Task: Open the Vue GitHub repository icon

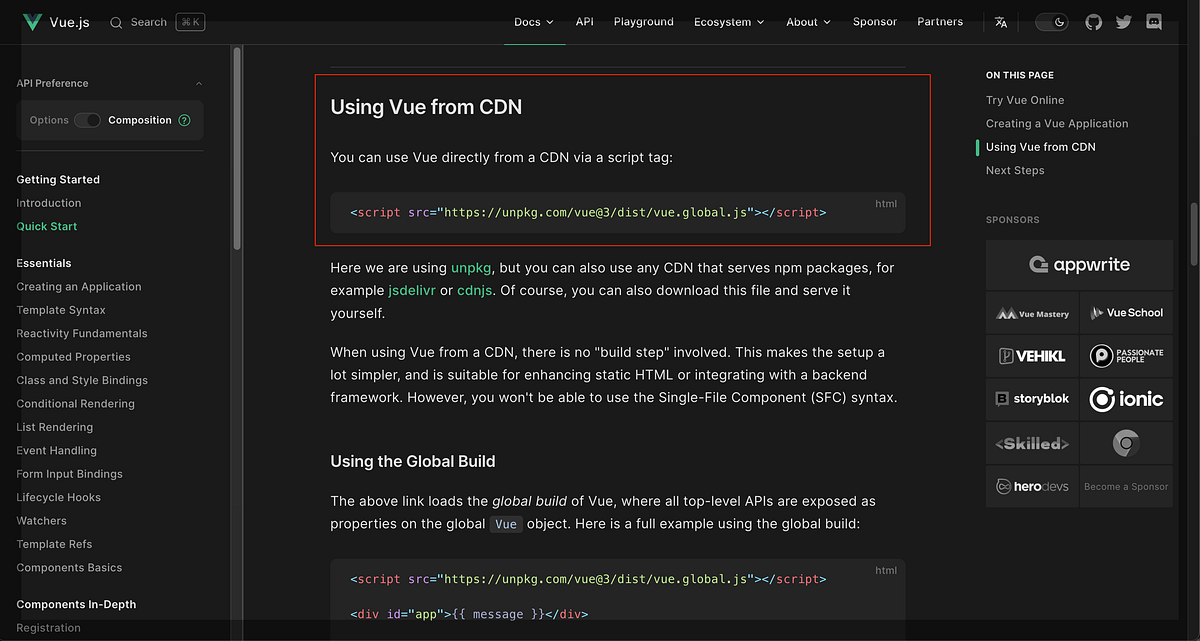Action: pyautogui.click(x=1092, y=21)
